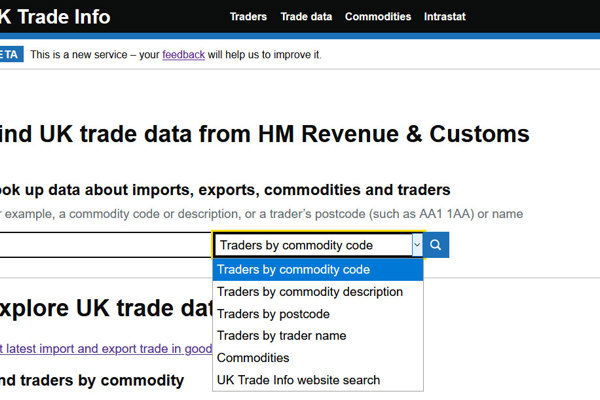
Task: Select Traders by commodity code option
Action: (x=318, y=269)
